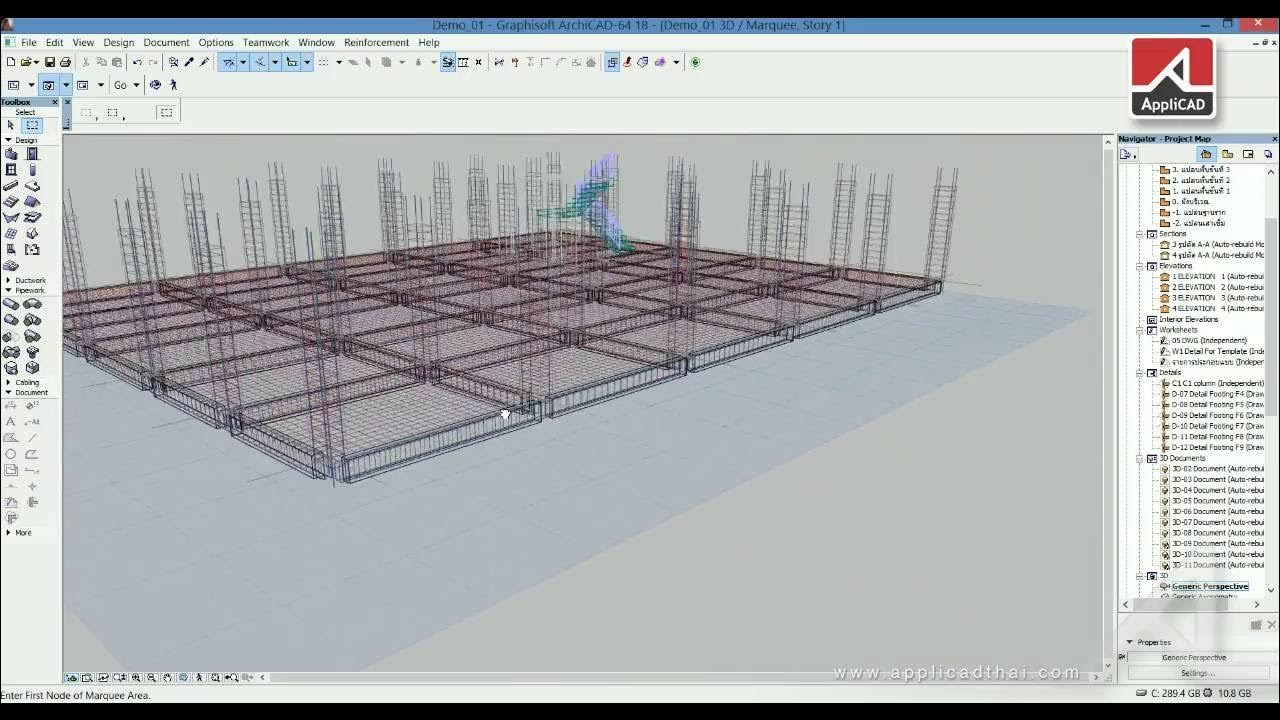The image size is (1280, 720).
Task: Expand the More section in Toolbox
Action: (x=9, y=533)
